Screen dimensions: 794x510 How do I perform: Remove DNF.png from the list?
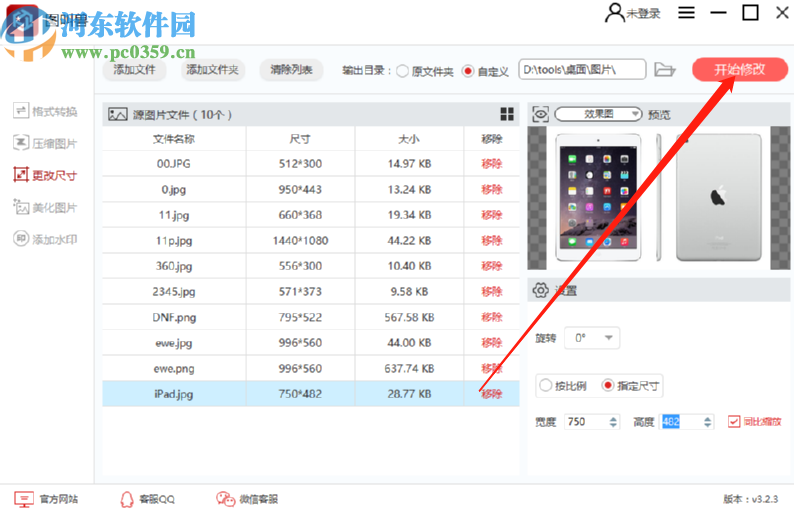tap(492, 317)
